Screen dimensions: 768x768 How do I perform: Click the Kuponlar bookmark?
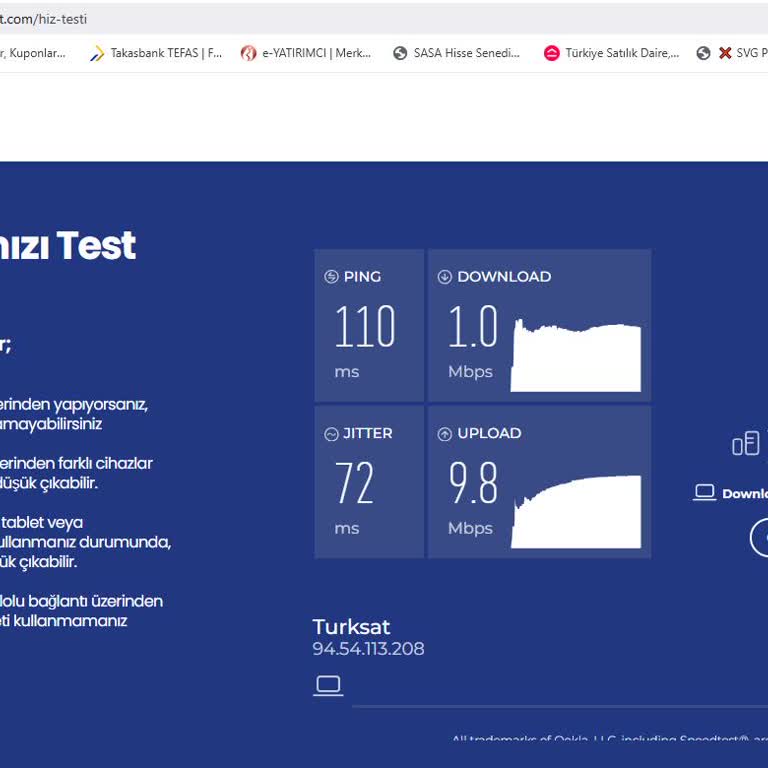point(33,53)
